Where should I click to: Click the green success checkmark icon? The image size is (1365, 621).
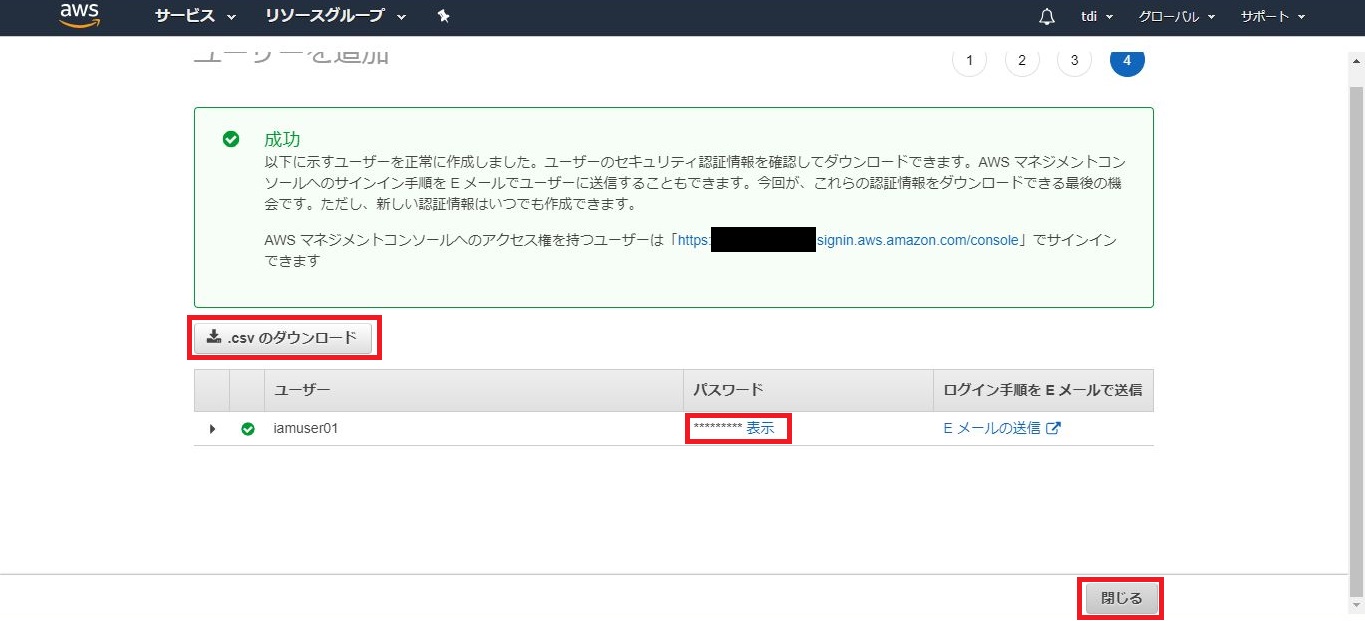231,139
